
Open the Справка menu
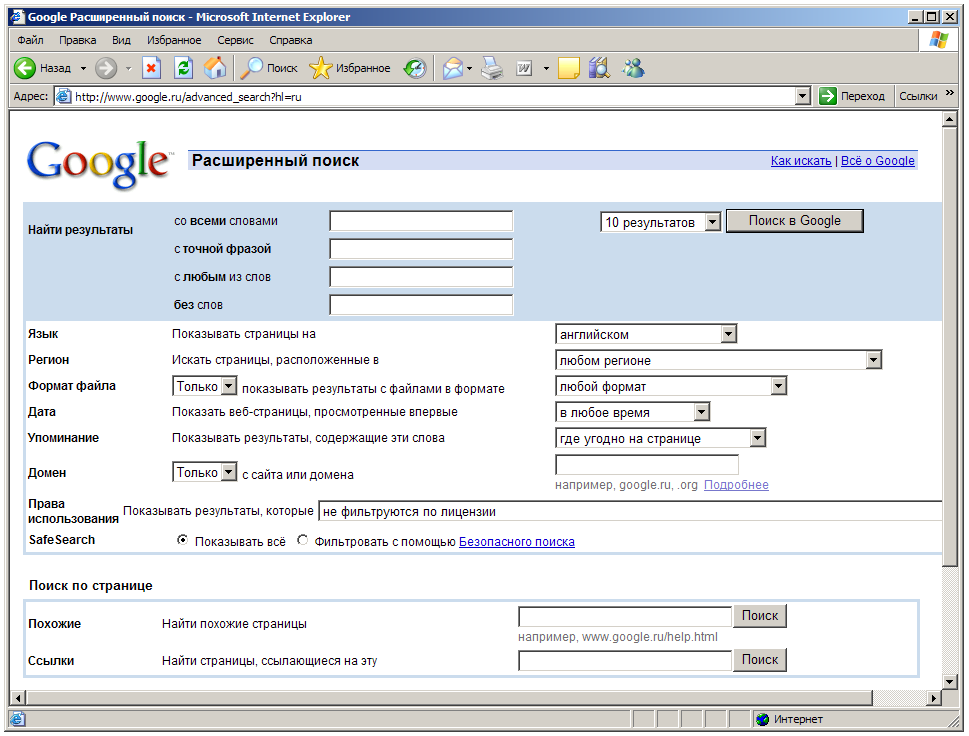click(x=290, y=40)
